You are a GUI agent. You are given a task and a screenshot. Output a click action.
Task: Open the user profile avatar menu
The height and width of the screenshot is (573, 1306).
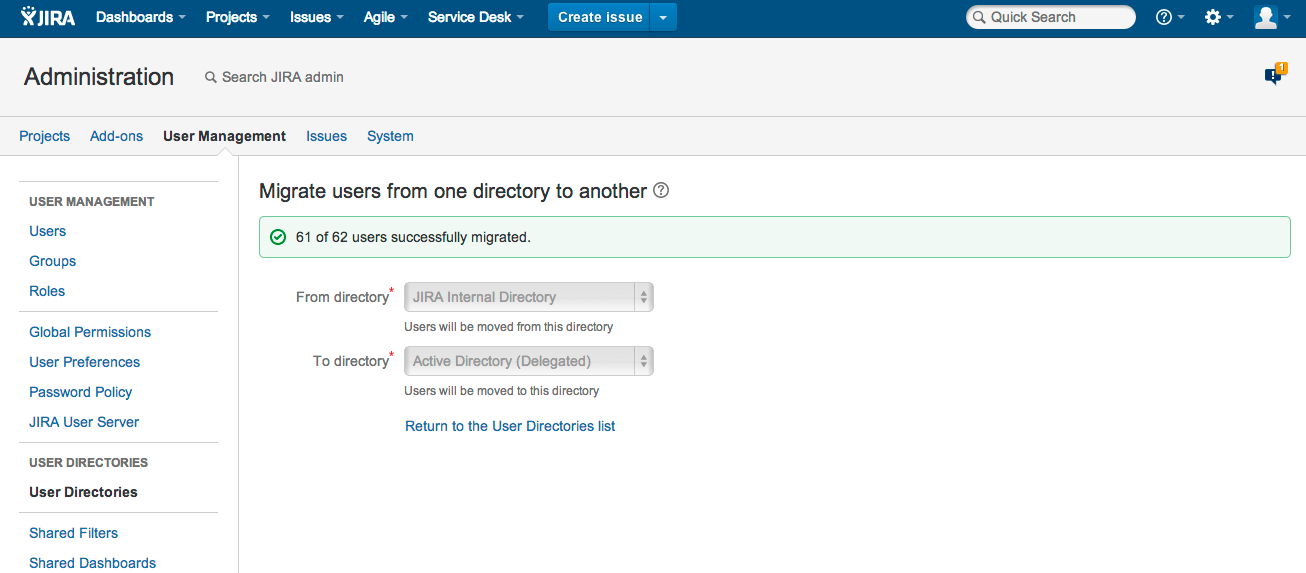click(1270, 17)
